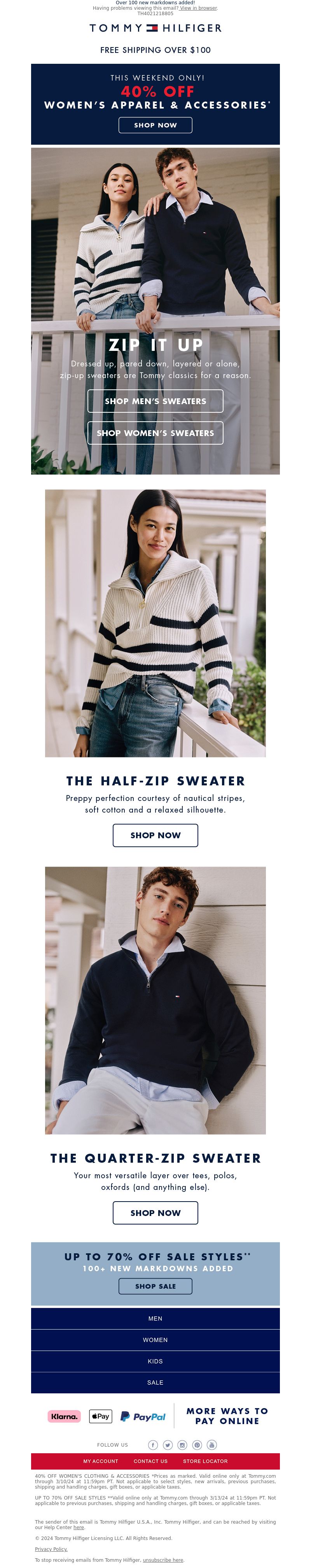Click the Apple Pay logo
This screenshot has height=1568, width=311.
[x=100, y=1416]
